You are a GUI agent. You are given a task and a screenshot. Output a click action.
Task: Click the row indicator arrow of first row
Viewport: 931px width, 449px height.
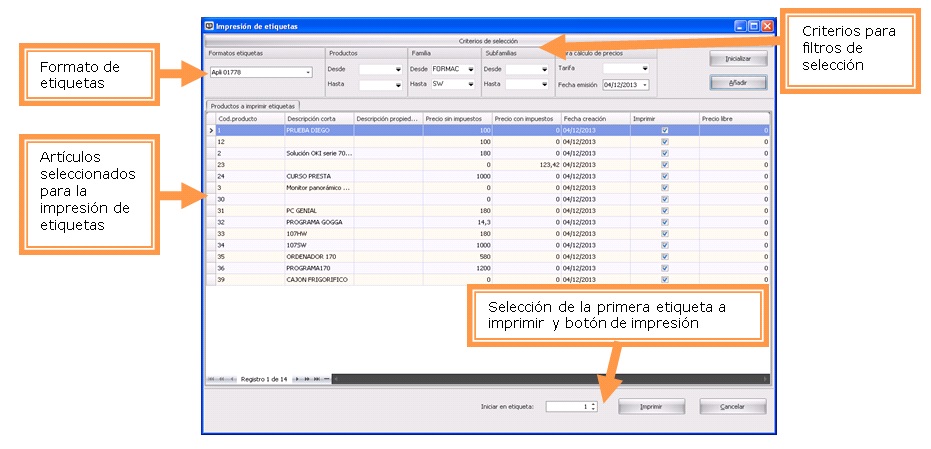pyautogui.click(x=210, y=130)
